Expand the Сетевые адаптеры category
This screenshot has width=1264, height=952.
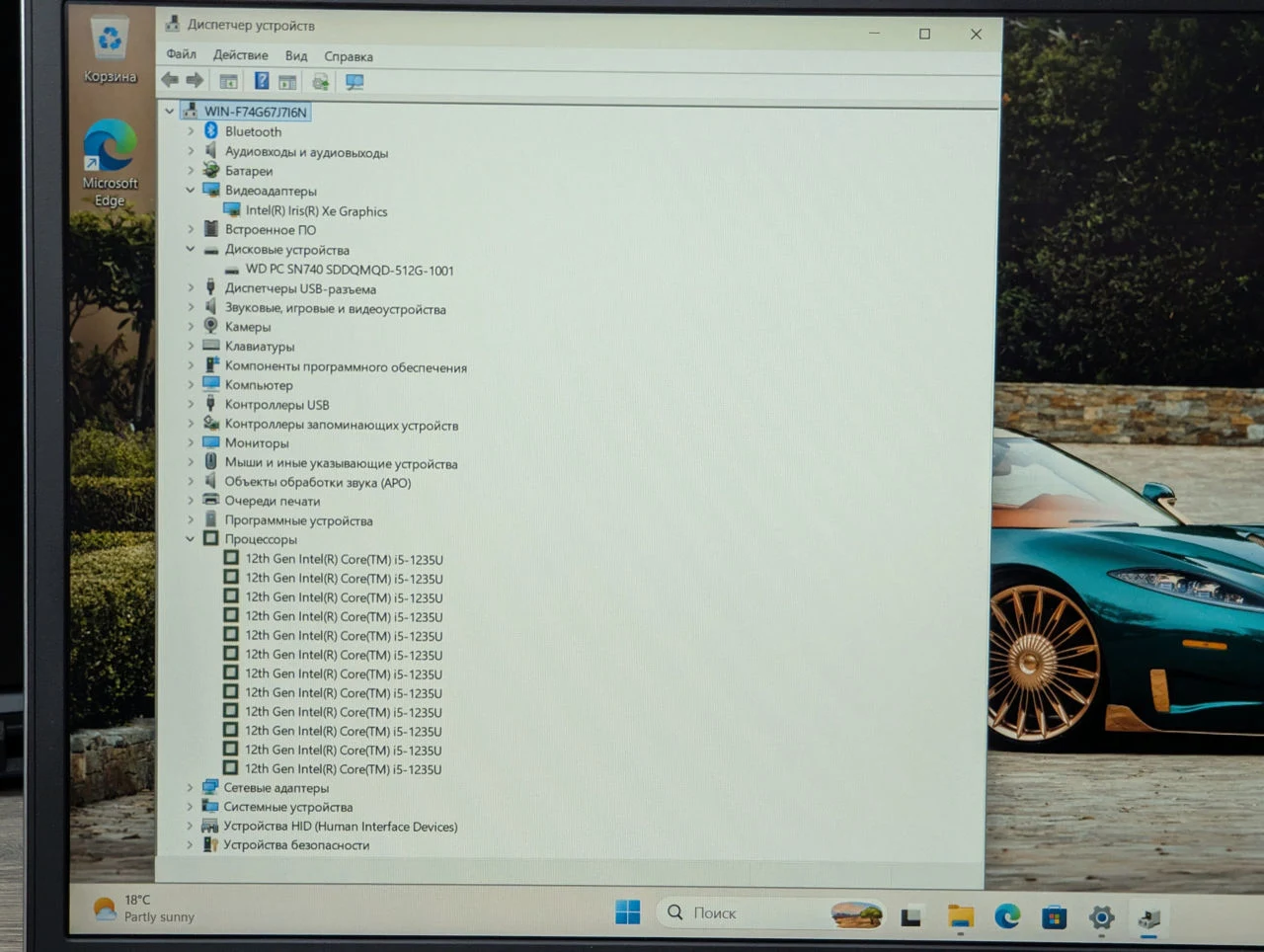coord(190,787)
